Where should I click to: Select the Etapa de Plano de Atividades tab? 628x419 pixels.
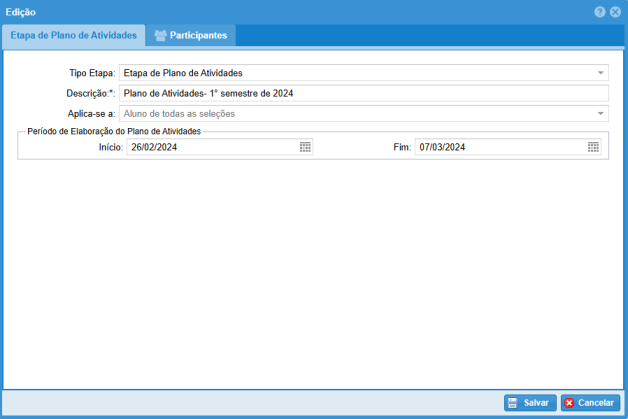(x=73, y=36)
